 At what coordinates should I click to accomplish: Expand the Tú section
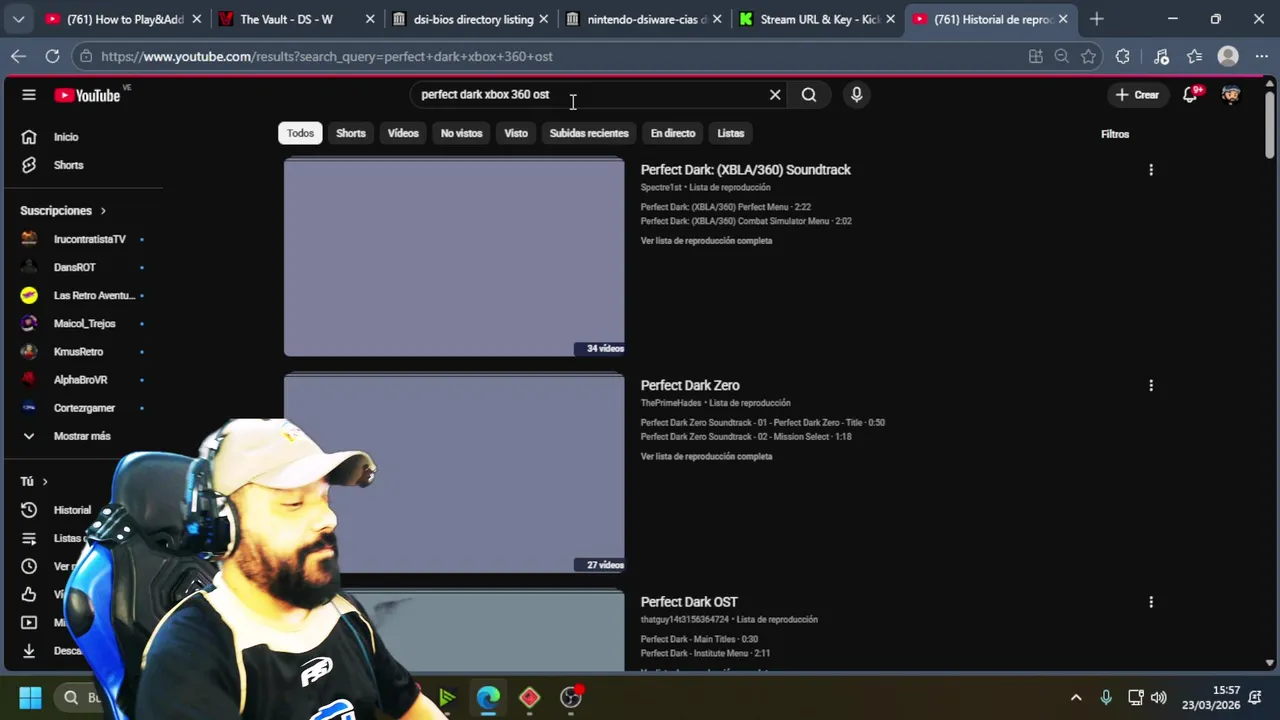point(34,481)
